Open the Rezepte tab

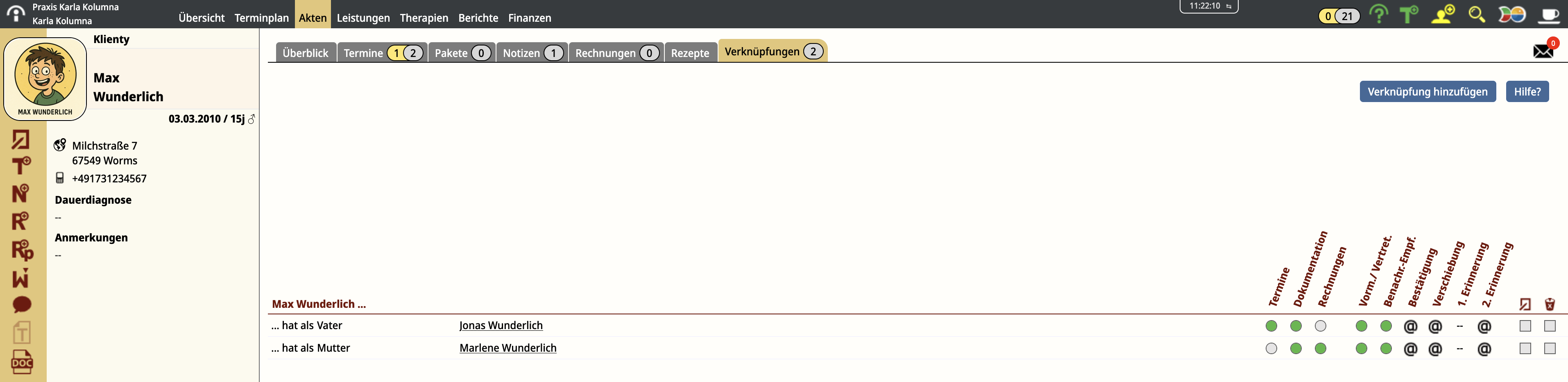pos(690,53)
